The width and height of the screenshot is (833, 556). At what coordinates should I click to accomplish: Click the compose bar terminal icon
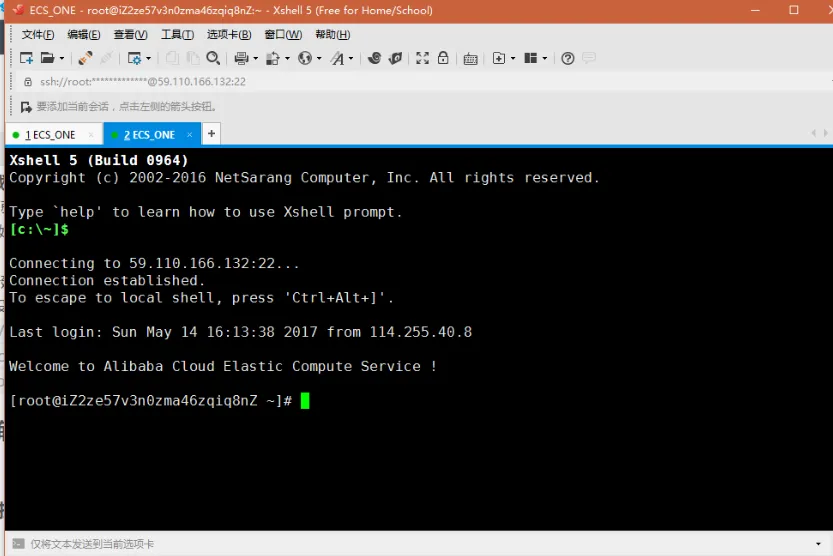pos(19,544)
